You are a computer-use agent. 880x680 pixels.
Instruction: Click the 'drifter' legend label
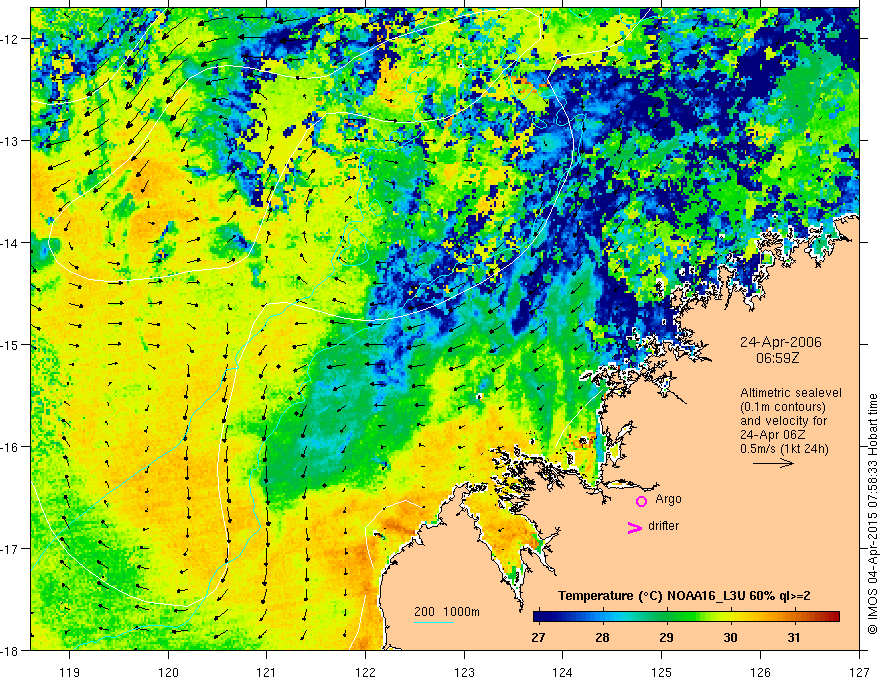click(663, 526)
